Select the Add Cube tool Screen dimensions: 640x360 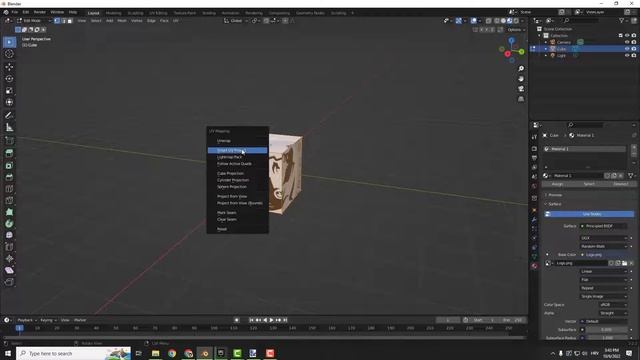pyautogui.click(x=9, y=141)
